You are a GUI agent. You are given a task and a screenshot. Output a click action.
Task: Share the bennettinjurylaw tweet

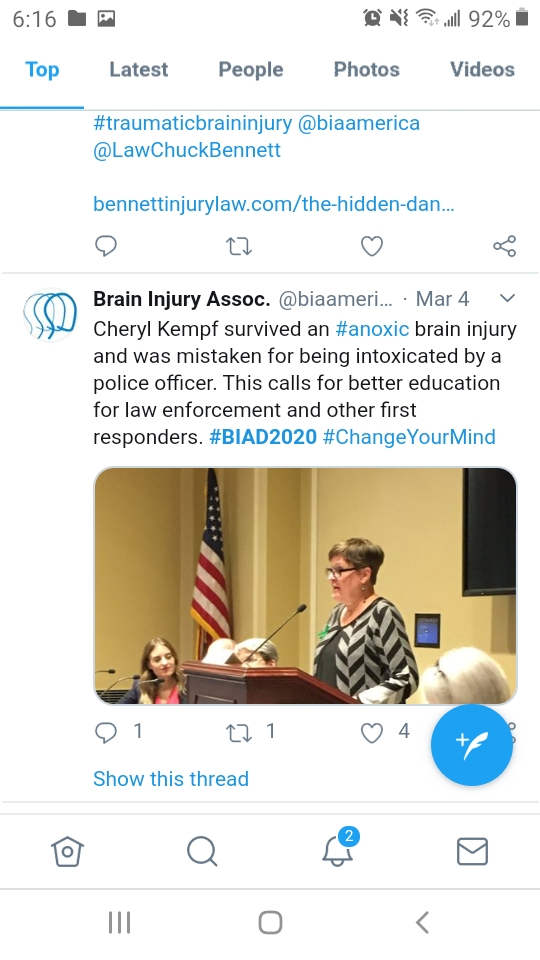click(504, 246)
